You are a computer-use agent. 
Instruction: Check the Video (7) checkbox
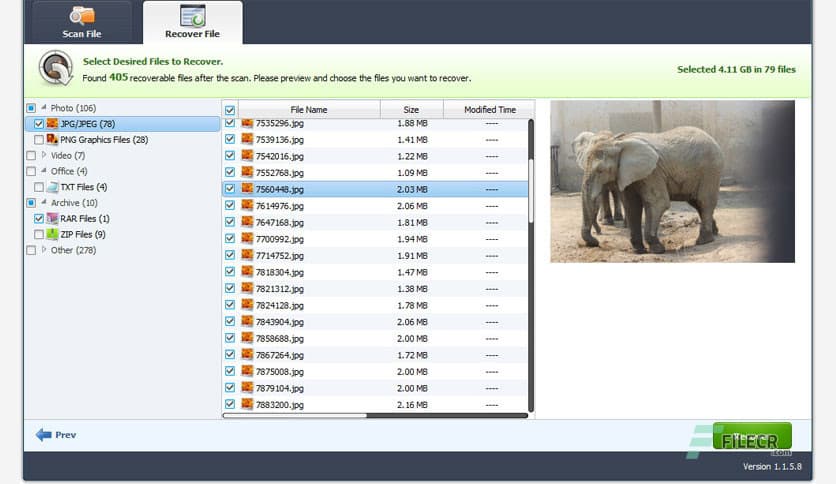click(x=31, y=156)
